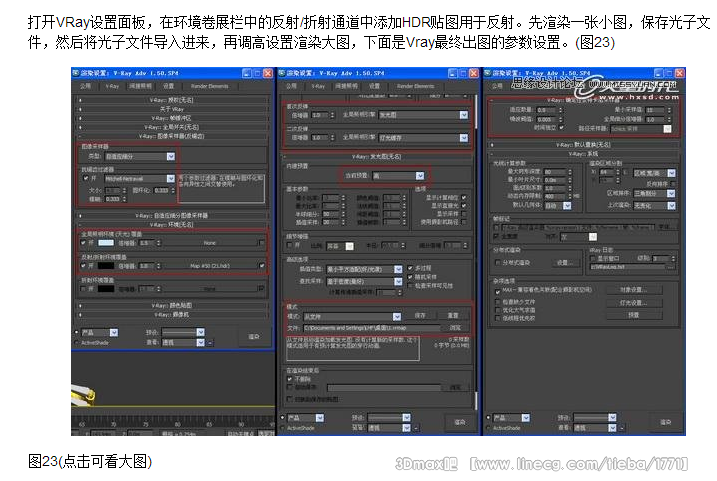Enable the 分布式渲染 checkbox

click(x=498, y=262)
